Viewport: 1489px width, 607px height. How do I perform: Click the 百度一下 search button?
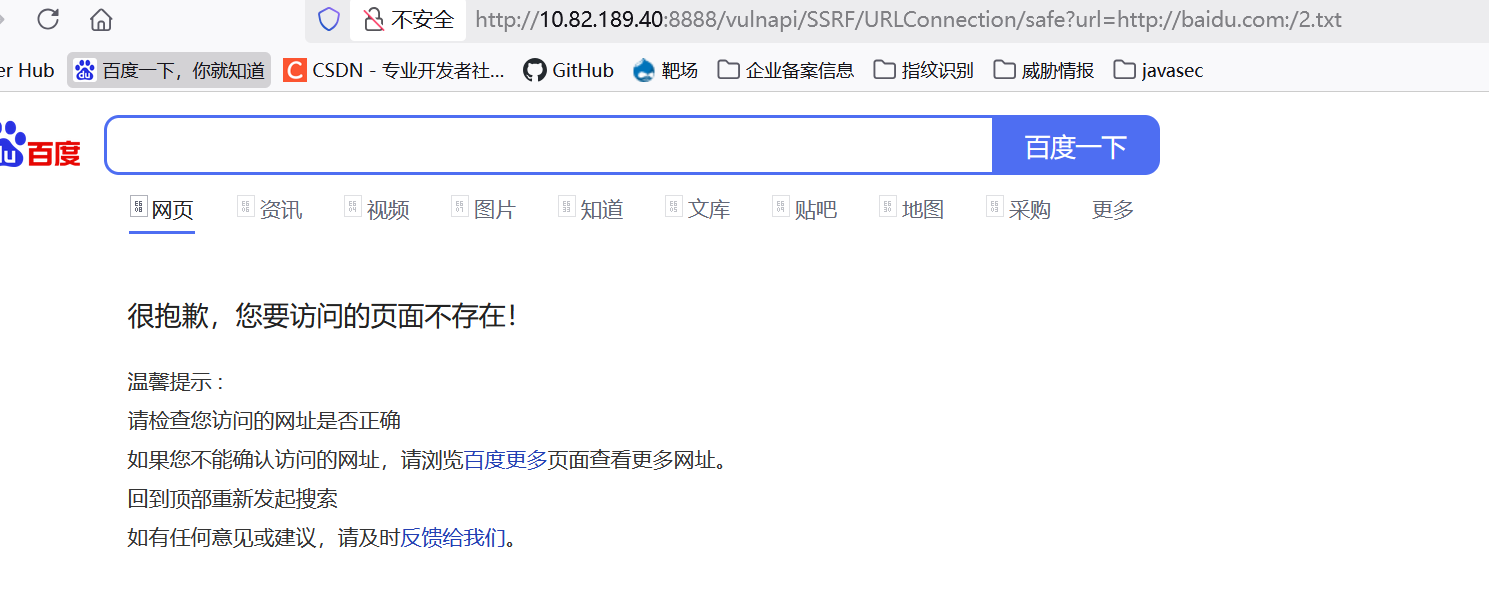pos(1076,146)
